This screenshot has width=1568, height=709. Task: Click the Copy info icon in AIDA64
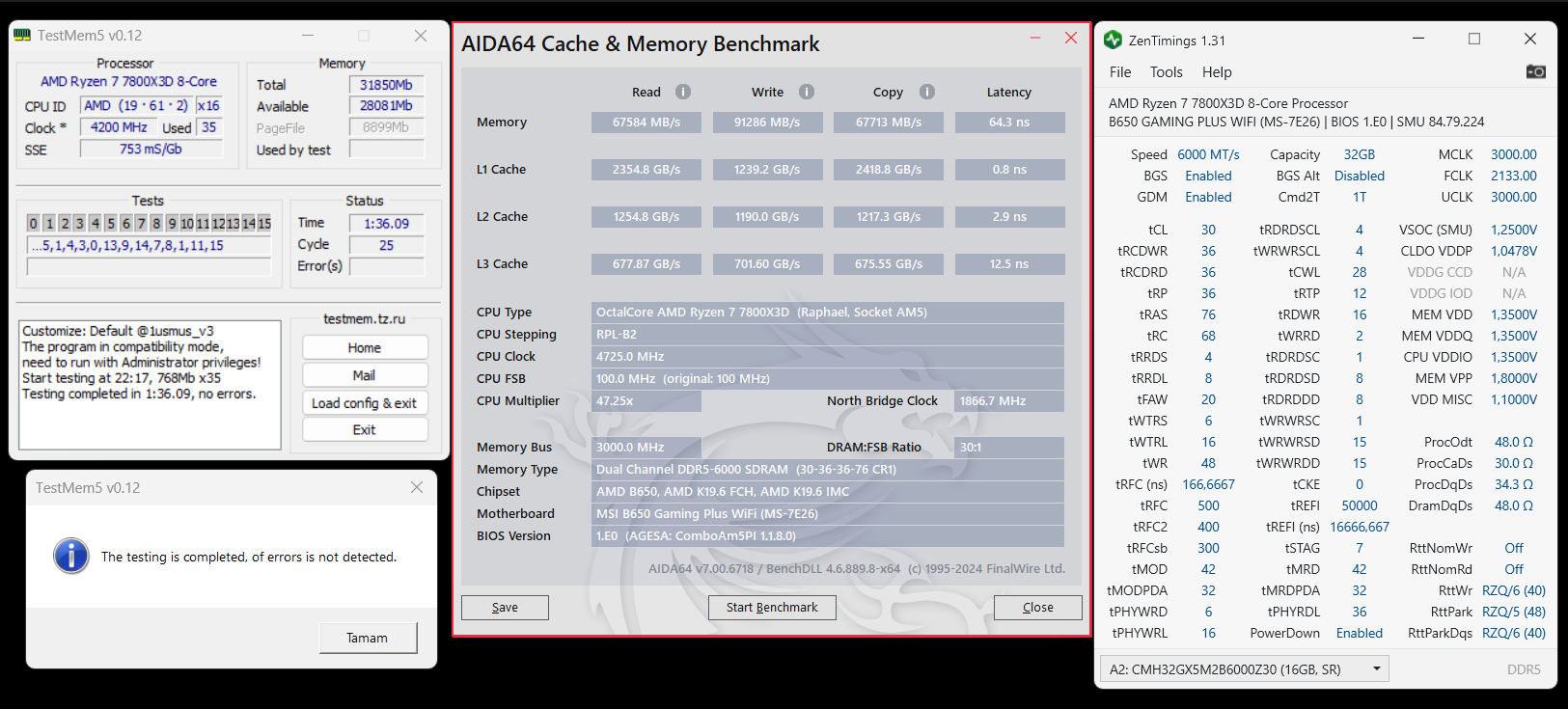(927, 92)
